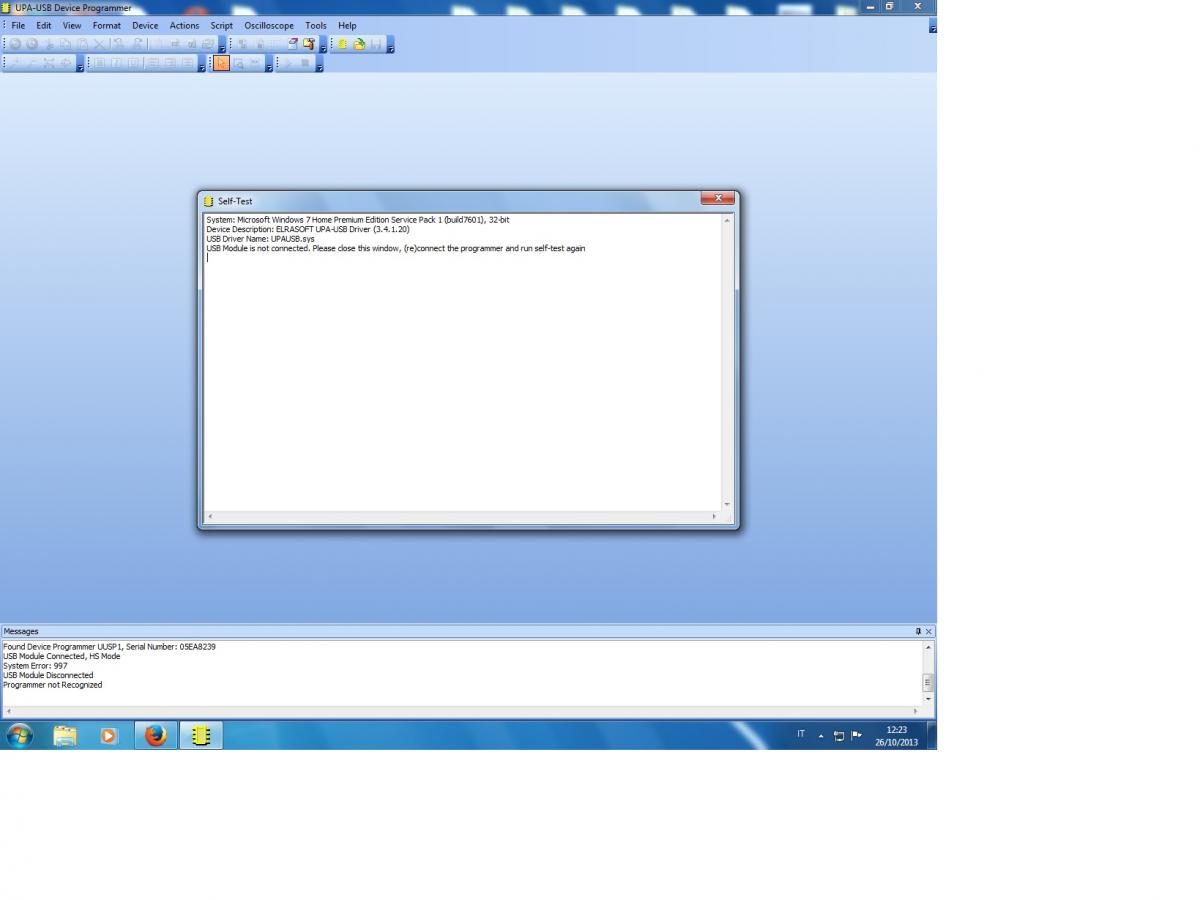Click the 'System Error: 997' message
The height and width of the screenshot is (900, 1200).
coord(35,666)
